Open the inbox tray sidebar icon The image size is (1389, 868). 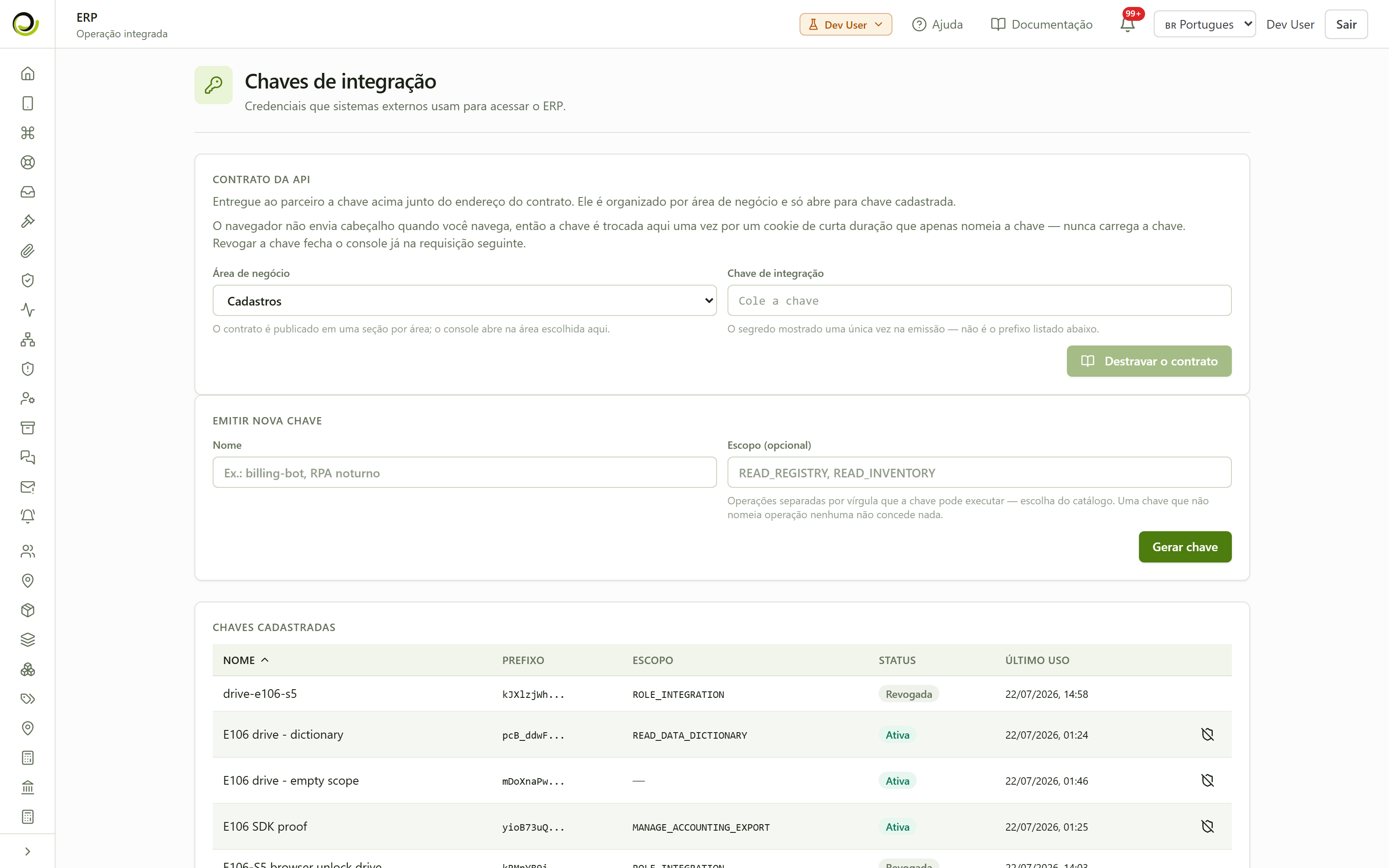tap(27, 192)
